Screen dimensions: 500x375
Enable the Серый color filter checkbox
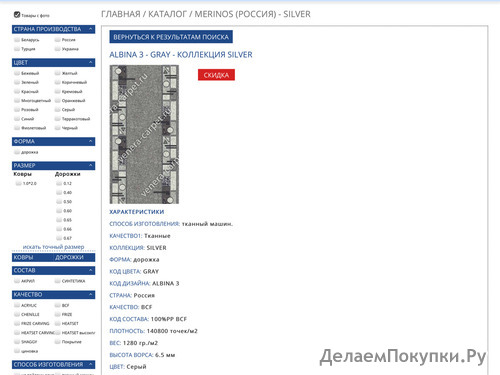tap(57, 109)
